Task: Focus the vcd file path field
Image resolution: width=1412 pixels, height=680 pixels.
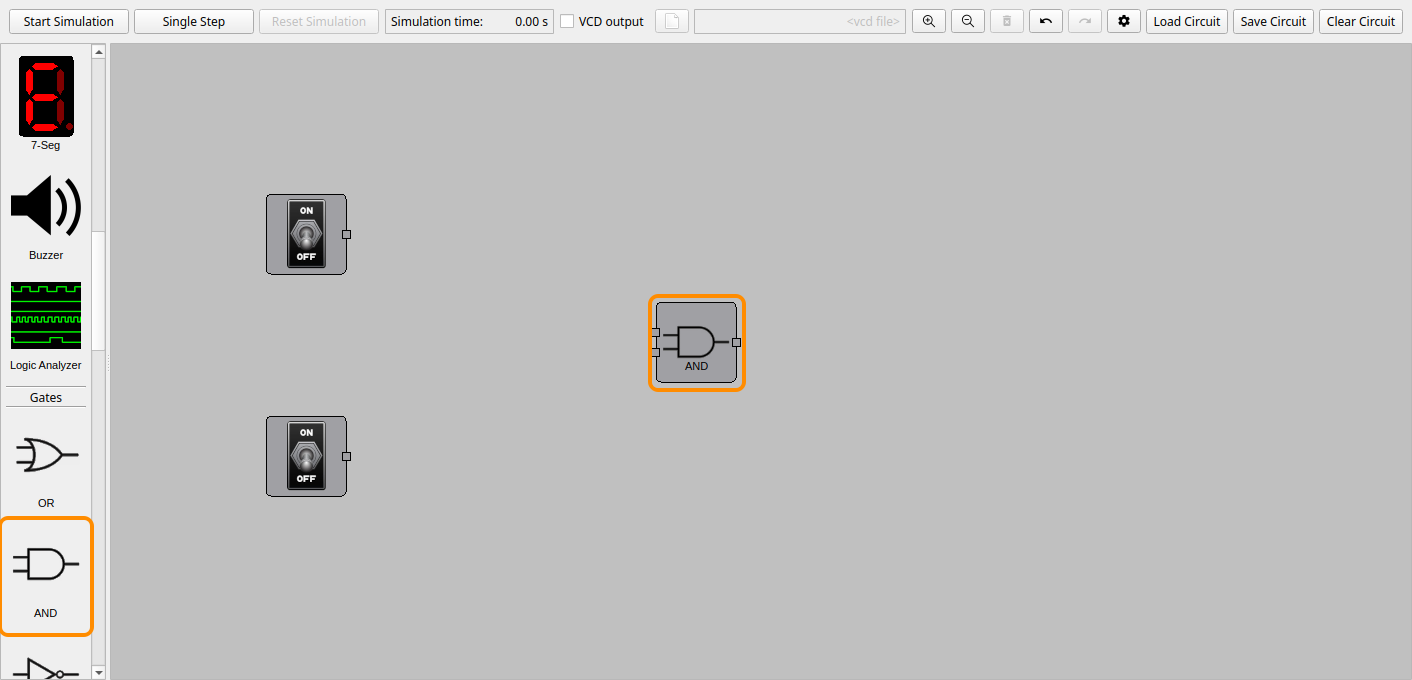Action: coord(800,21)
